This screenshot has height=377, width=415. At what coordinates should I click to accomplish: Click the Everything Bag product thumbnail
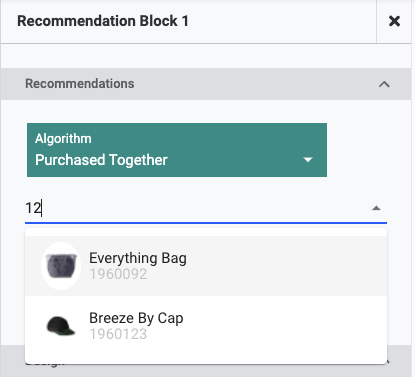[61, 266]
